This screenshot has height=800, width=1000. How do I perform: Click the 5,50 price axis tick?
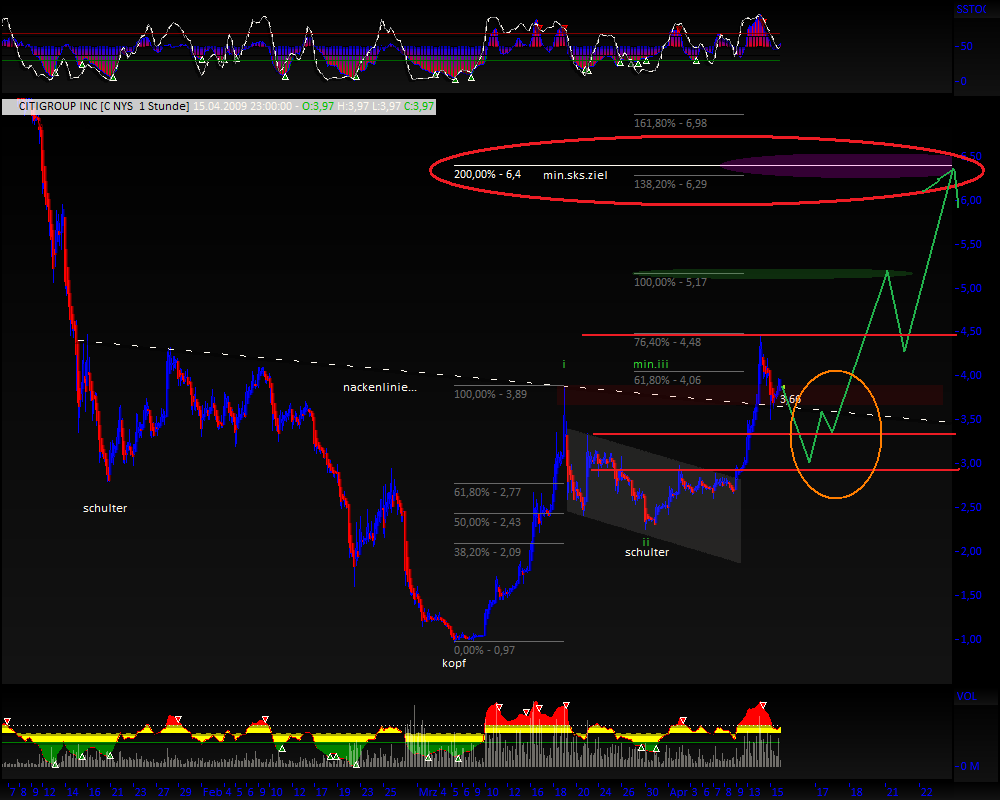pos(971,244)
